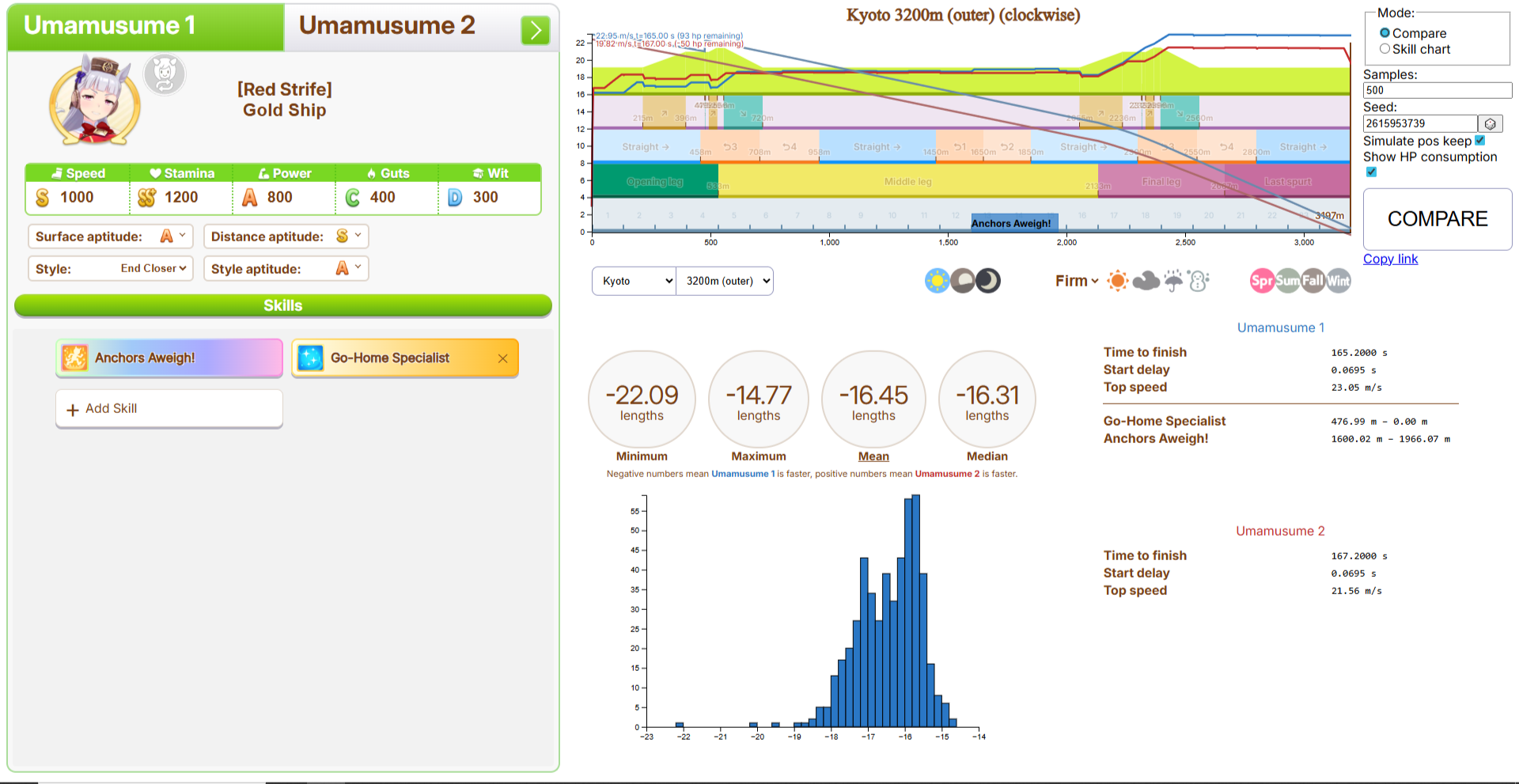1519x784 pixels.
Task: Choose rainy umbrella weather icon
Action: [x=1173, y=281]
